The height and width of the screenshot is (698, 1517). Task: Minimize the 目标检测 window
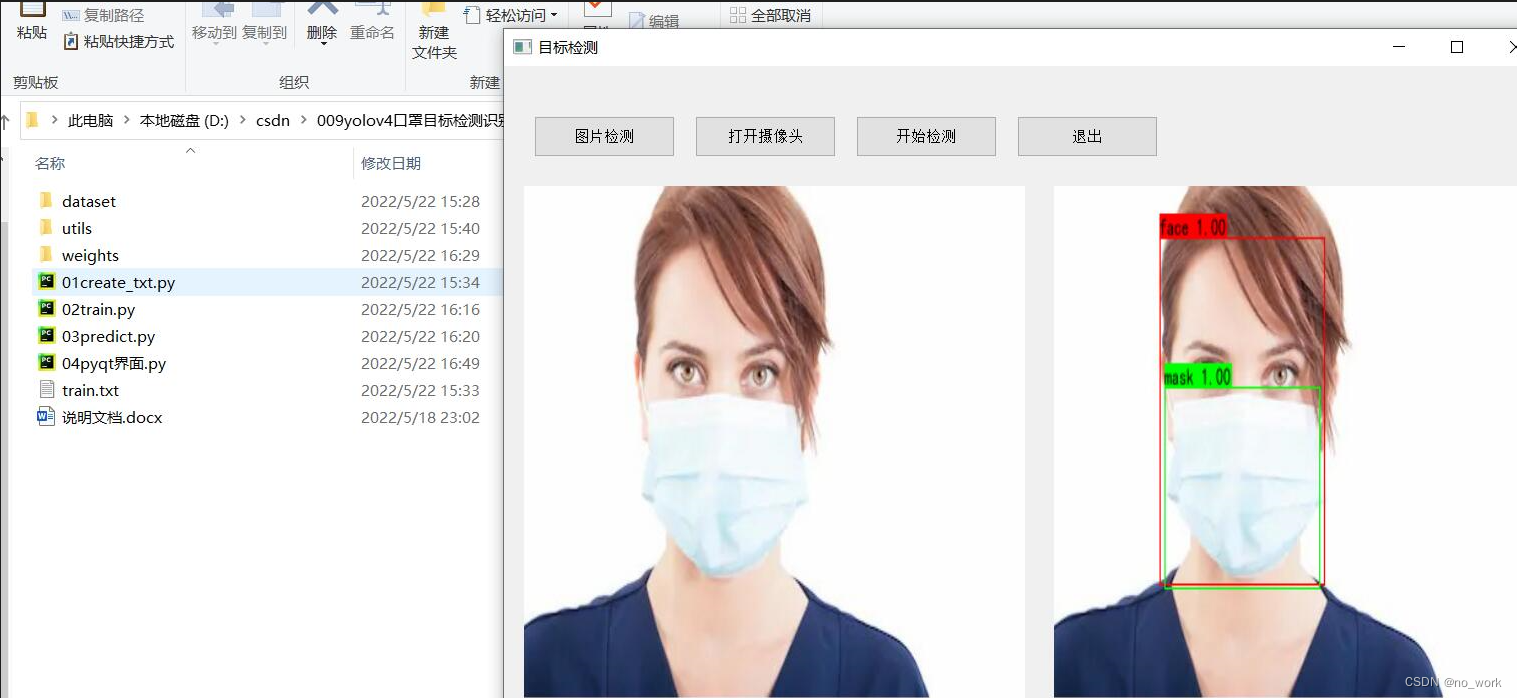pos(1400,47)
